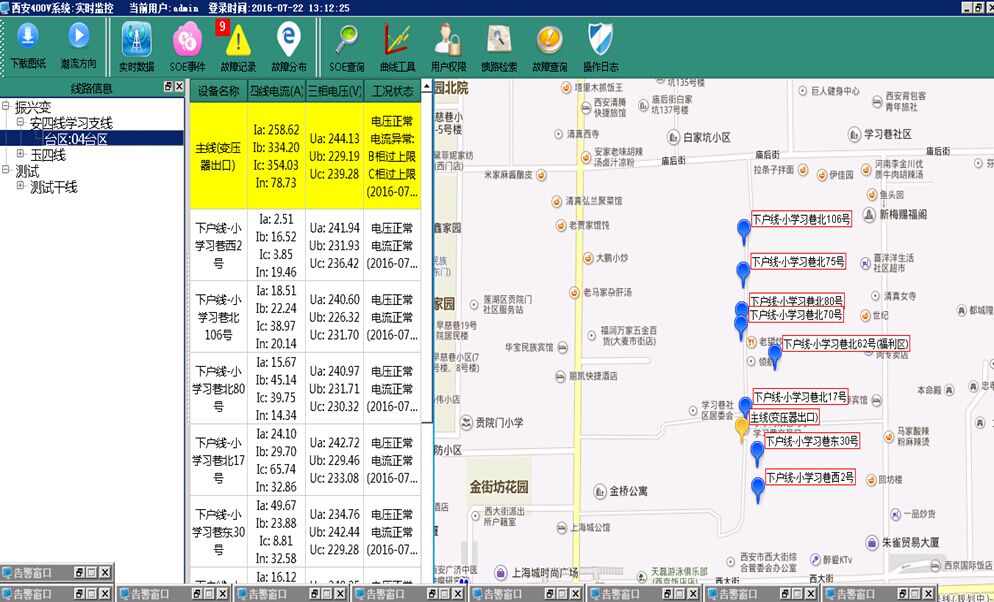Viewport: 994px width, 602px height.
Task: Click 金桥公寓 building map marker
Action: [x=600, y=491]
